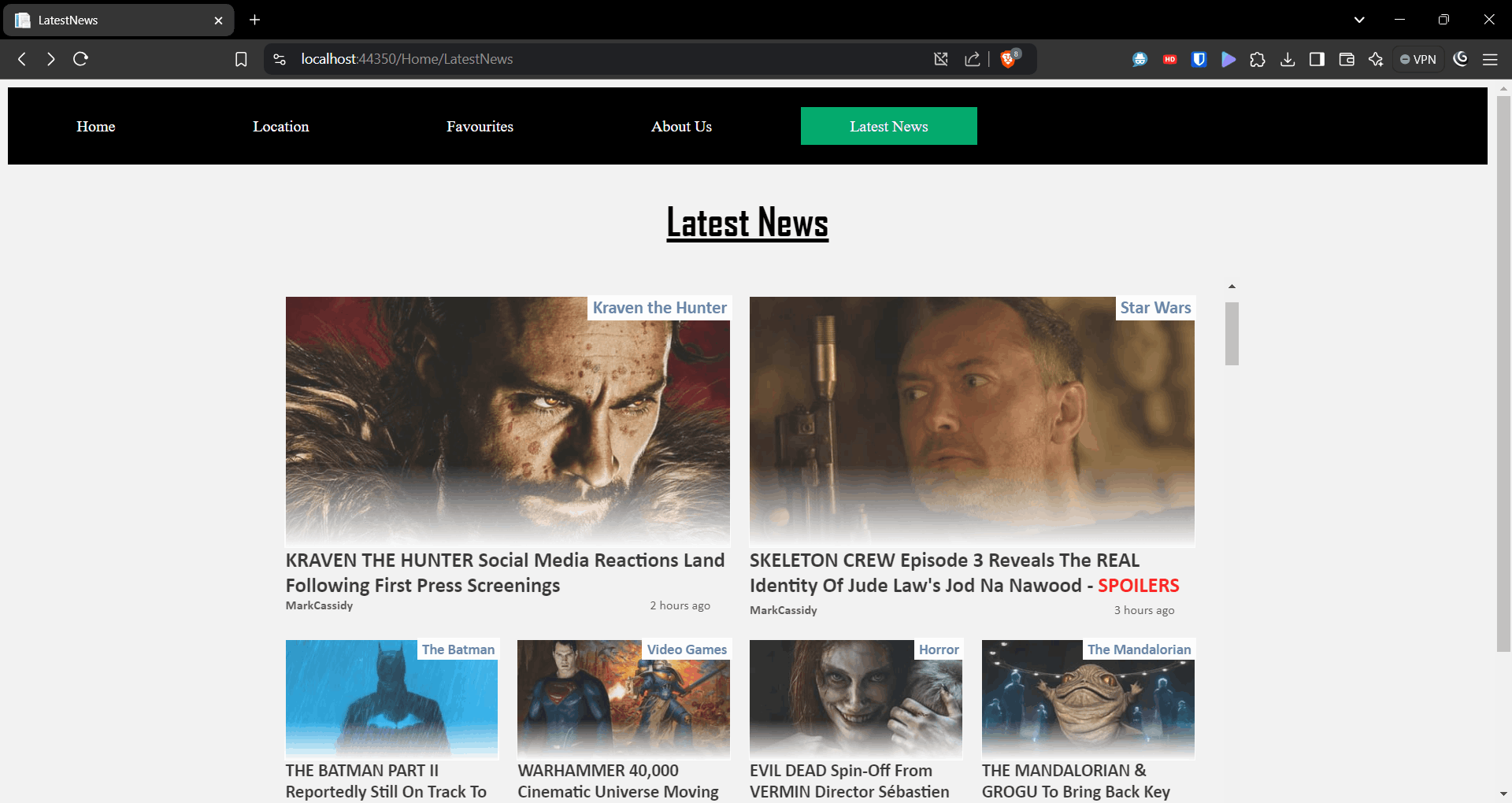Viewport: 1512px width, 803px height.
Task: Open the tab search dropdown arrow
Action: click(1359, 19)
